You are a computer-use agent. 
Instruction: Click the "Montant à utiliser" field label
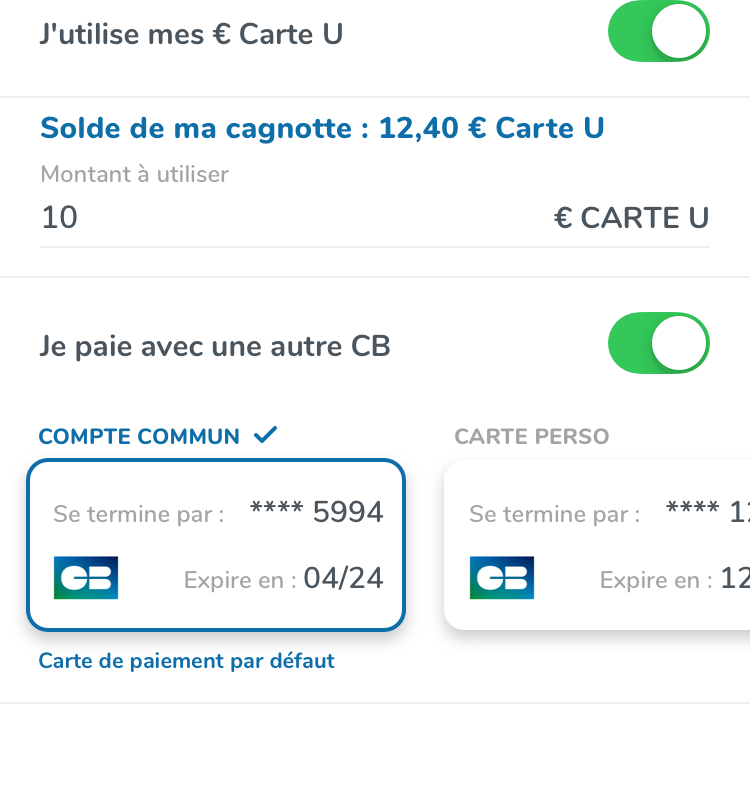point(135,174)
